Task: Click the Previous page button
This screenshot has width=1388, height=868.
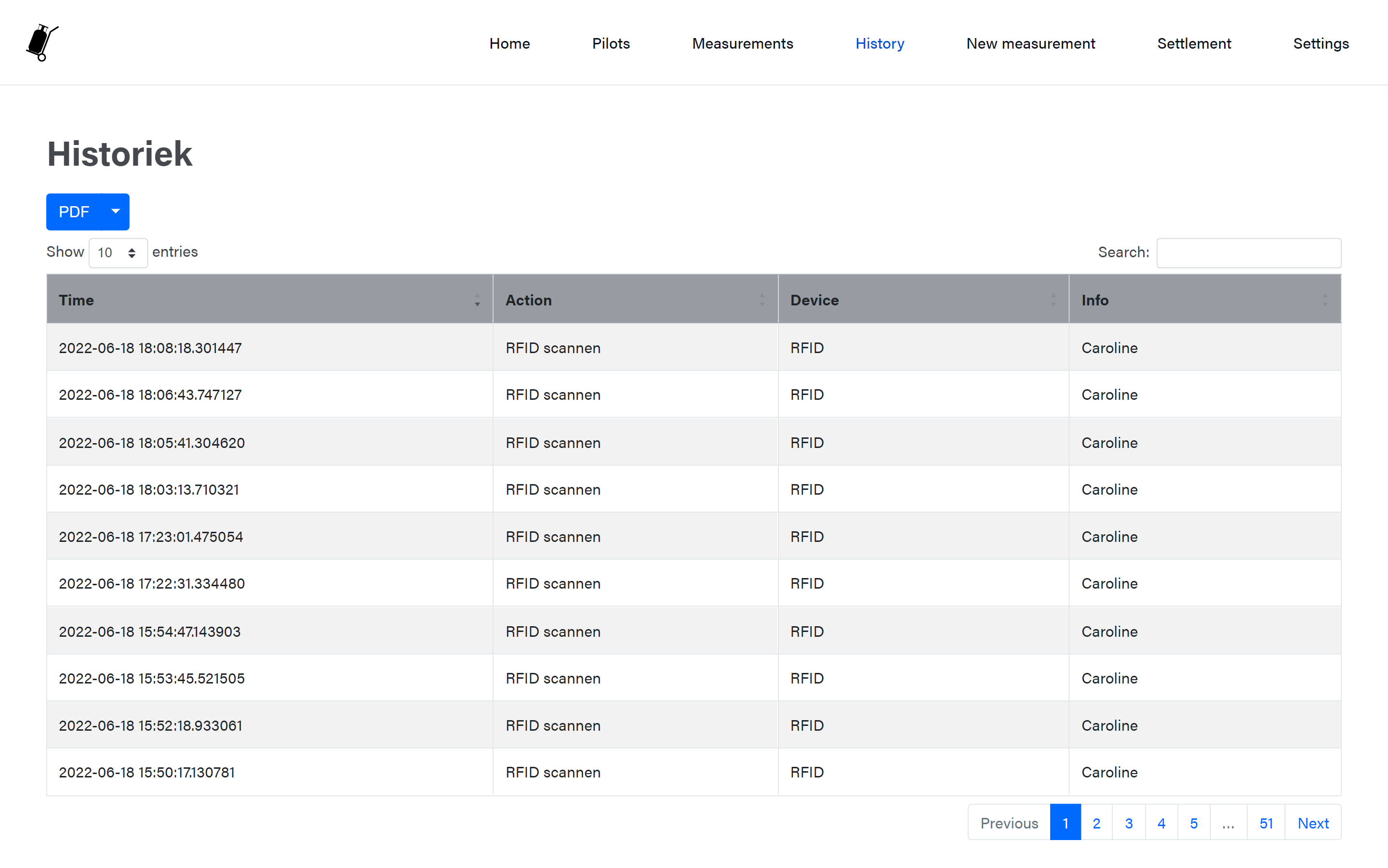Action: pos(1009,823)
